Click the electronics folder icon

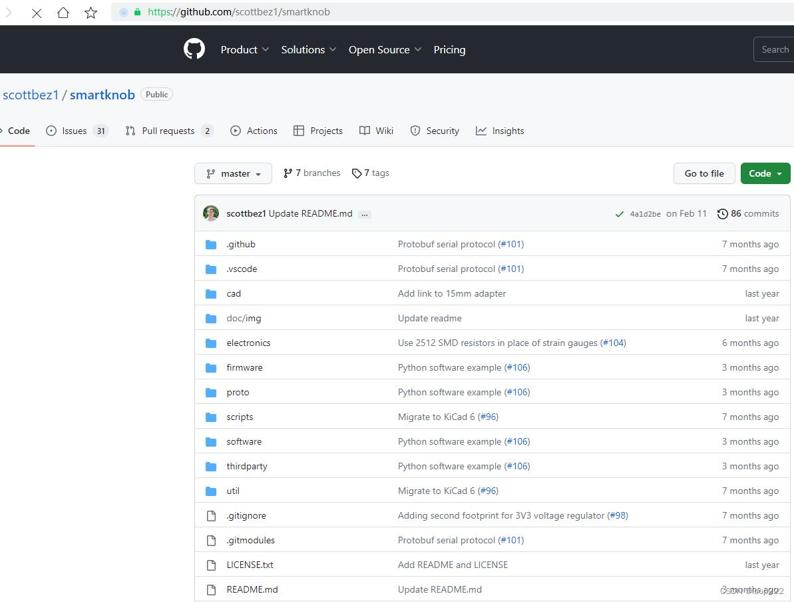tap(211, 343)
